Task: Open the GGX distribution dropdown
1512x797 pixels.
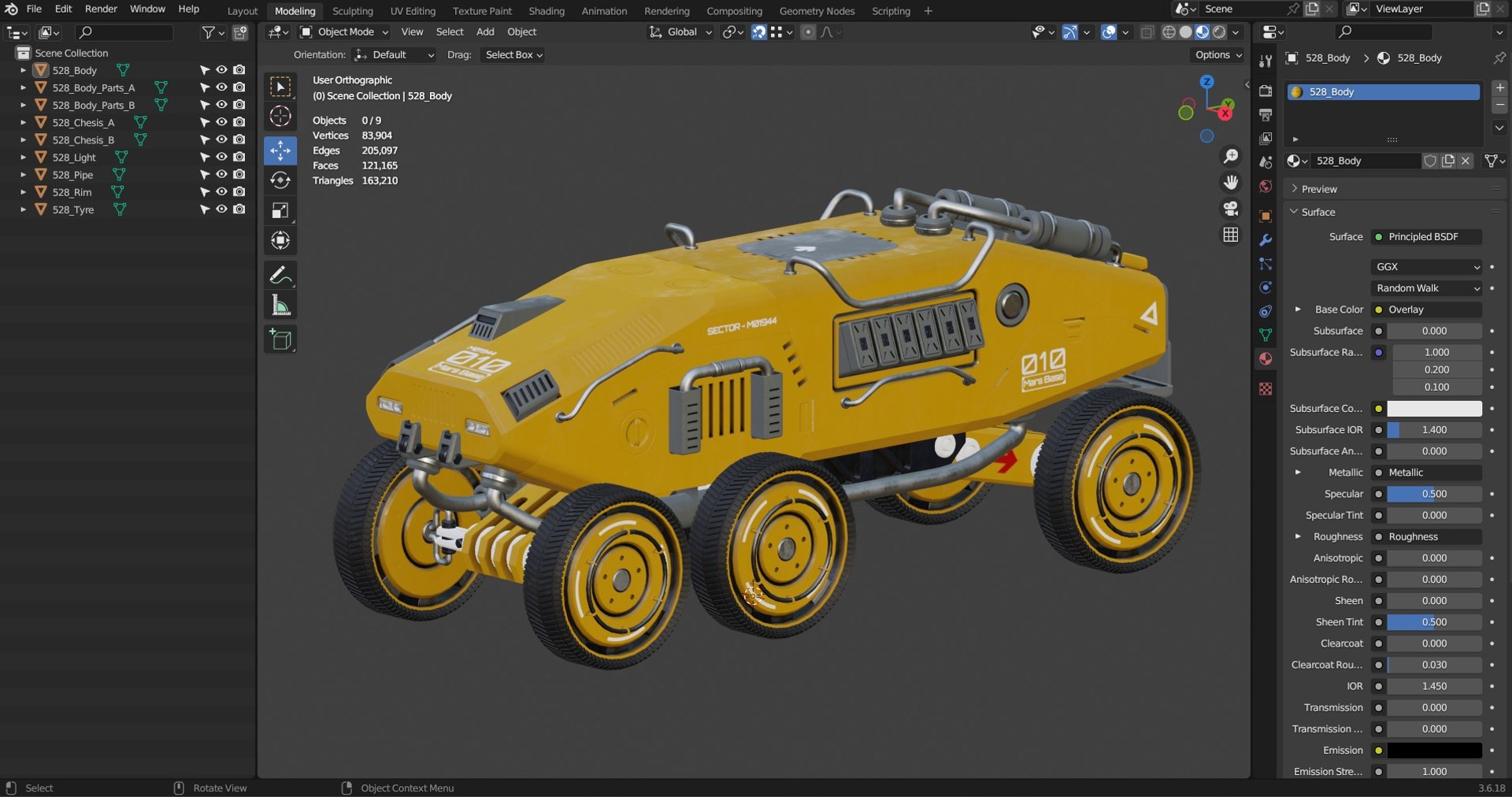Action: 1428,267
